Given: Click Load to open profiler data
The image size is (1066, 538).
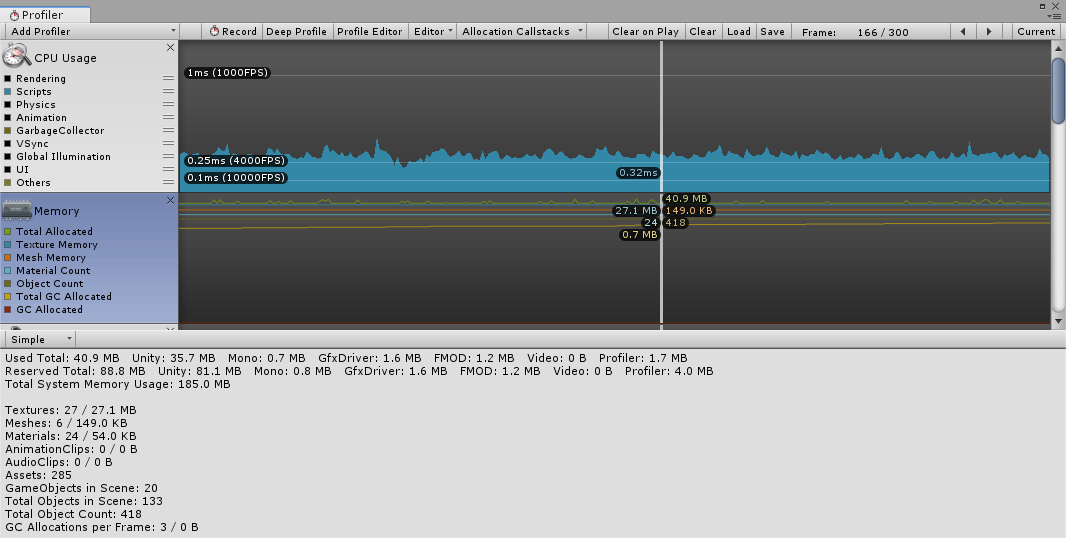Looking at the screenshot, I should click(738, 31).
